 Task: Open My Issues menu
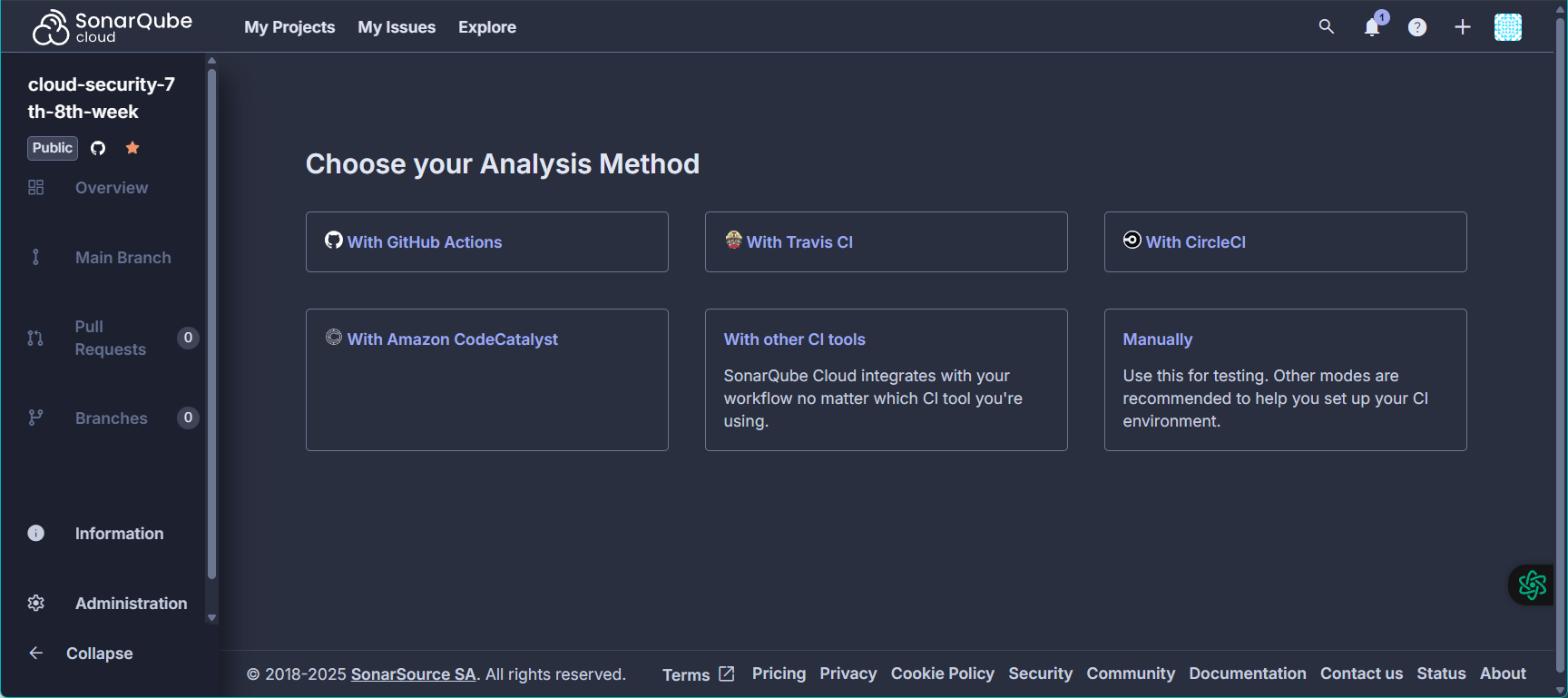(397, 27)
